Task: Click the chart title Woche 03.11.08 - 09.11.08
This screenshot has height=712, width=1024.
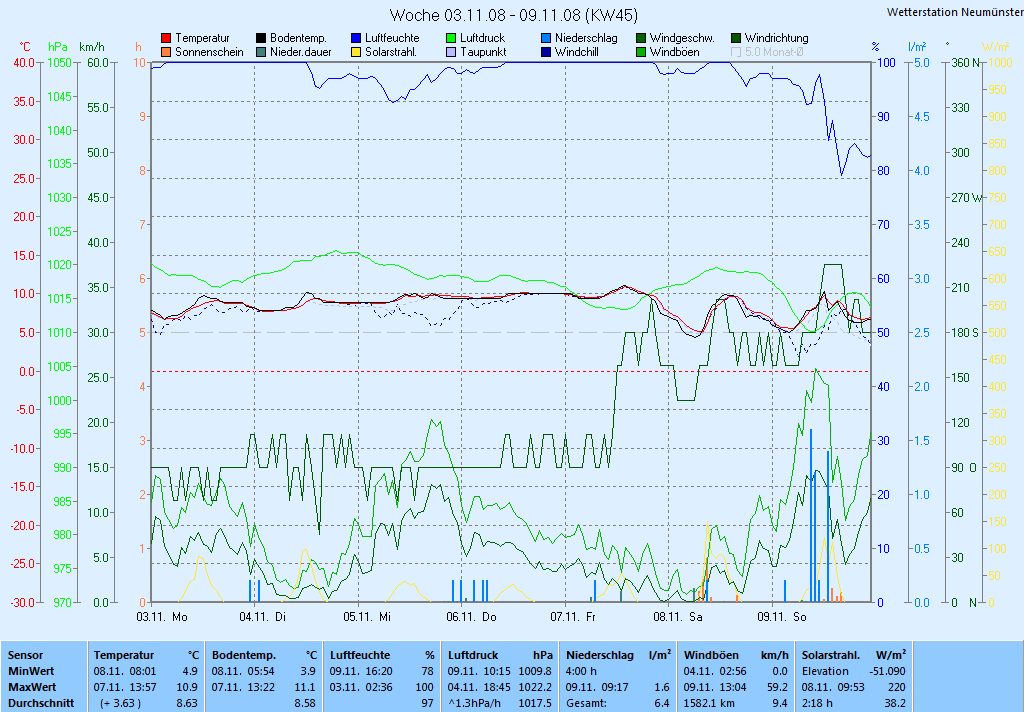Action: tap(513, 15)
